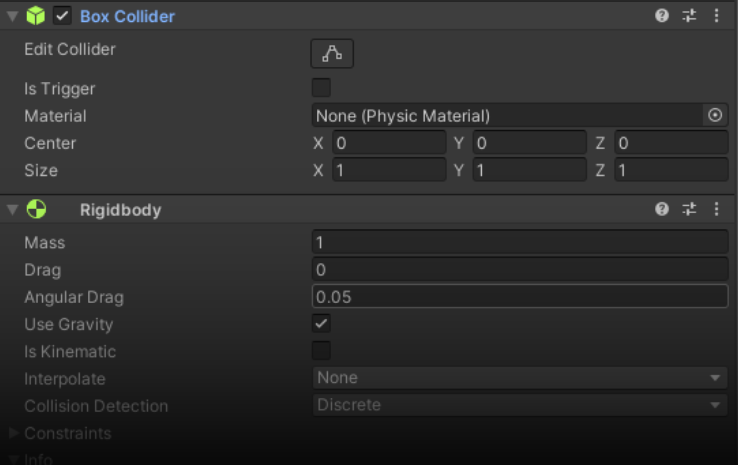Viewport: 738px width, 465px height.
Task: Click the Angular Drag input field
Action: [x=520, y=297]
